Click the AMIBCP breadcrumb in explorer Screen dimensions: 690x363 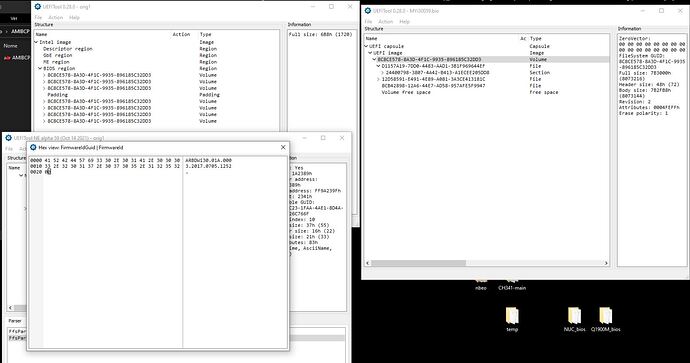(20, 32)
